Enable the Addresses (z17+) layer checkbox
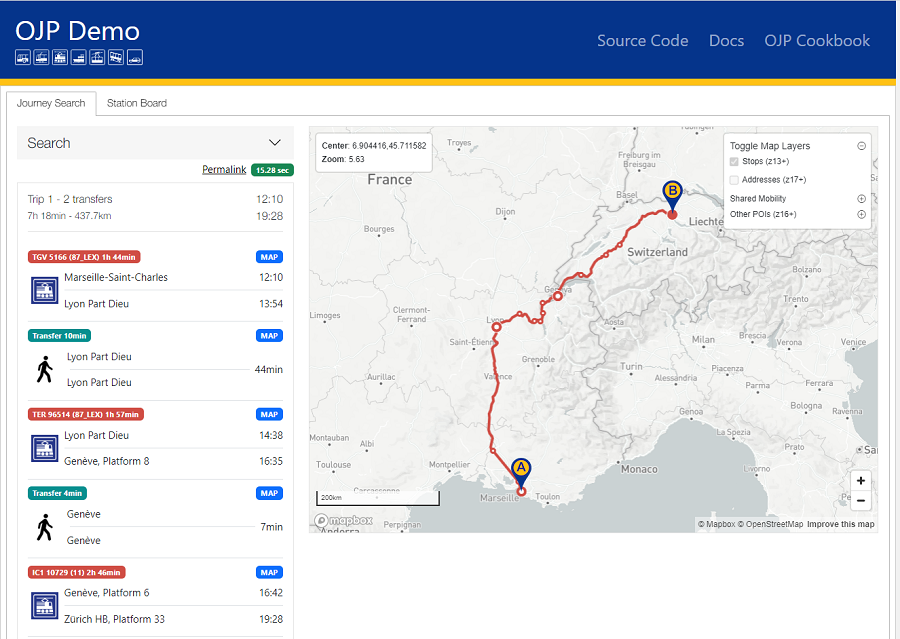Viewport: 900px width, 639px height. point(734,180)
